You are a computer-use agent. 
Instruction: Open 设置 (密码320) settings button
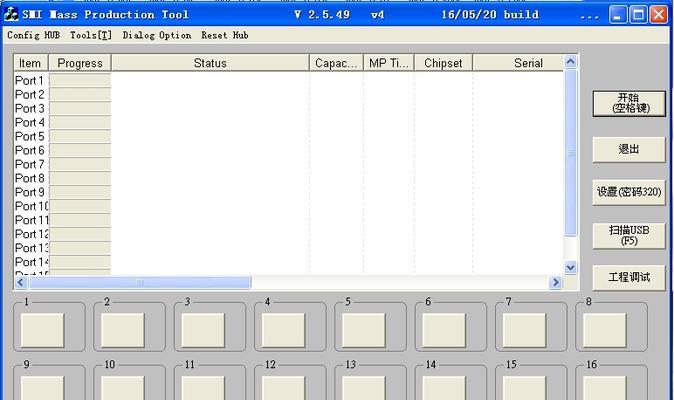[629, 192]
